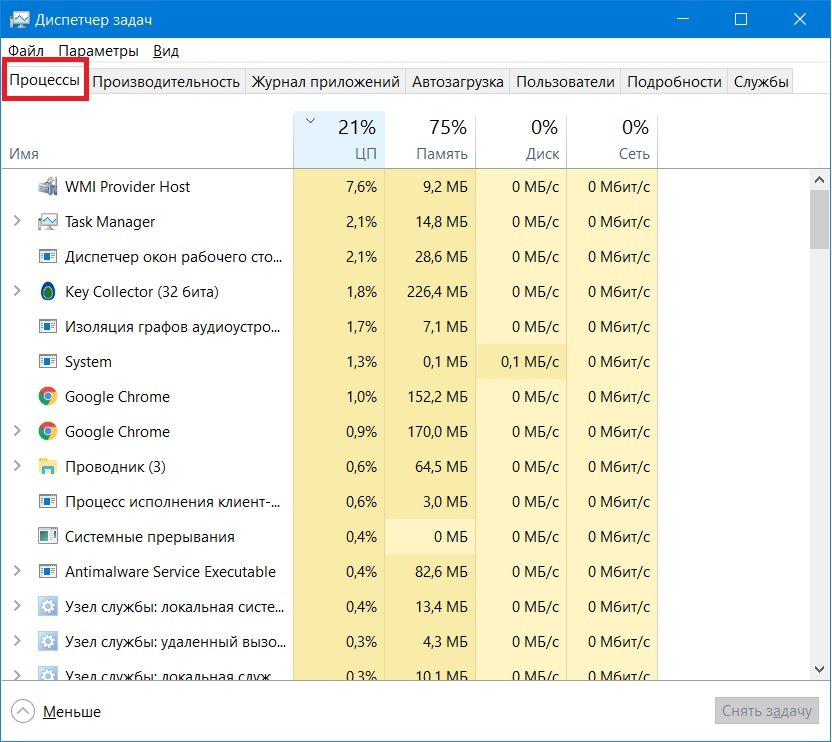
Task: Click the vertical scrollbar thumb
Action: coord(820,218)
